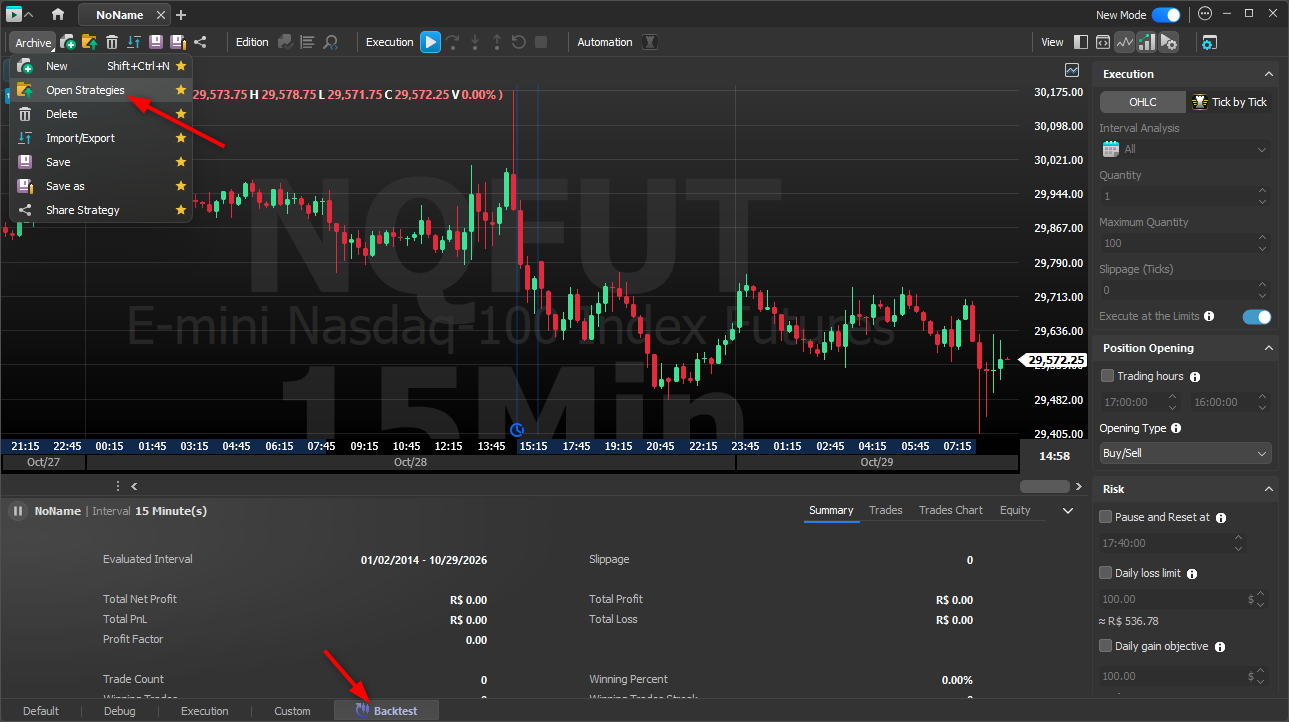Viewport: 1289px width, 722px height.
Task: Click the new strategy icon in the toolbar
Action: (68, 42)
